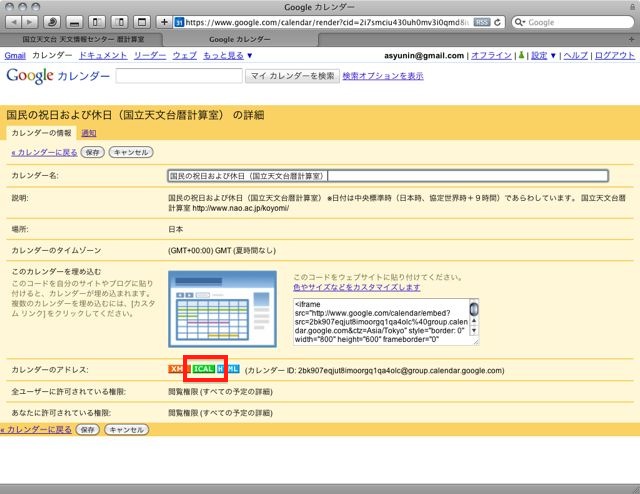Click the top 保存 button
Image resolution: width=640 pixels, height=494 pixels.
pos(93,152)
